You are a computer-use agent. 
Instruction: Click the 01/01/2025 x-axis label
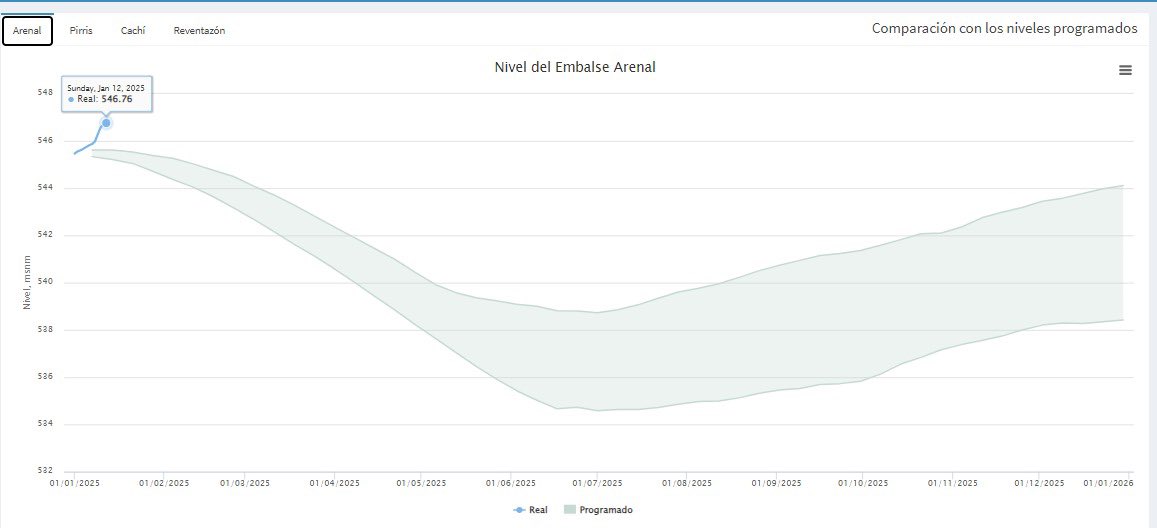tap(75, 483)
